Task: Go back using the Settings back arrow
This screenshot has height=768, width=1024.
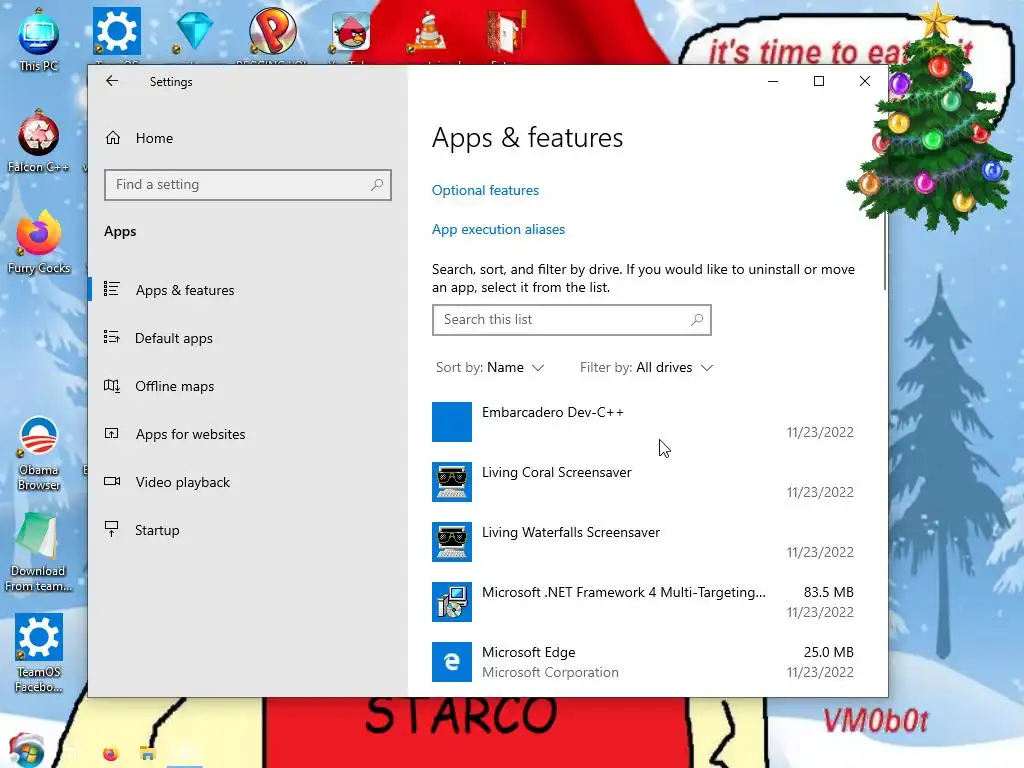Action: pos(112,81)
